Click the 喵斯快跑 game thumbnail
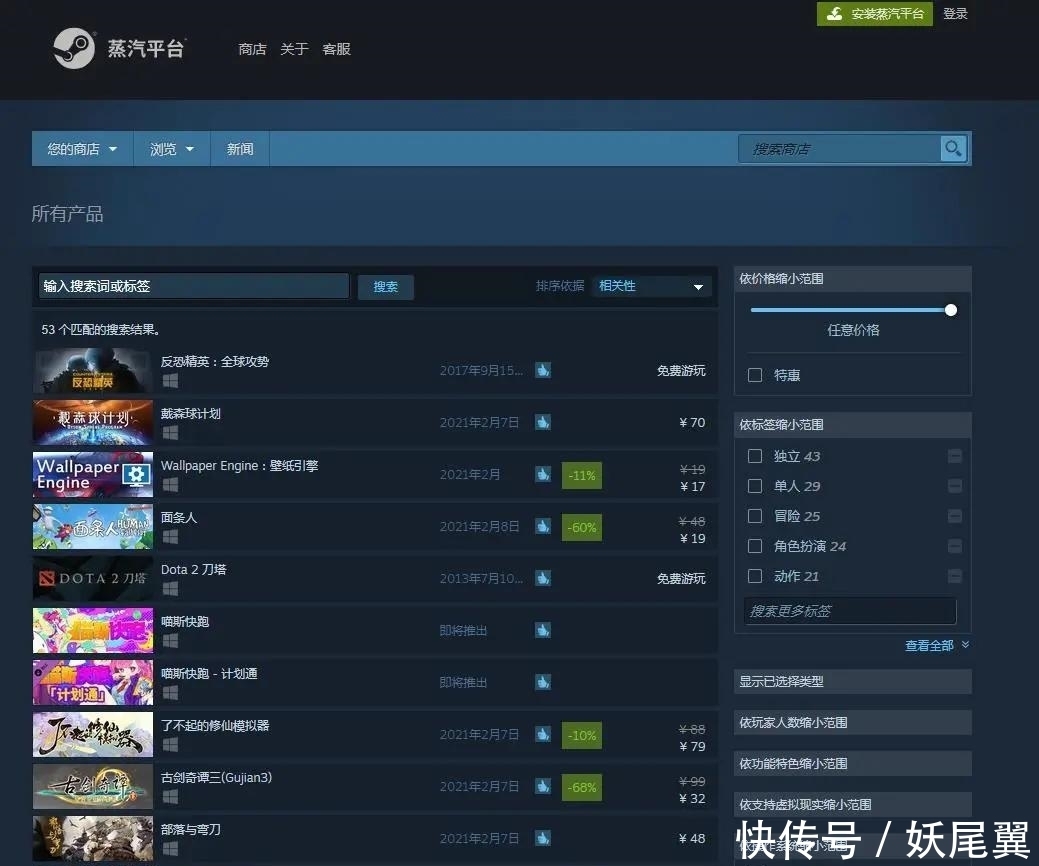 pos(92,630)
